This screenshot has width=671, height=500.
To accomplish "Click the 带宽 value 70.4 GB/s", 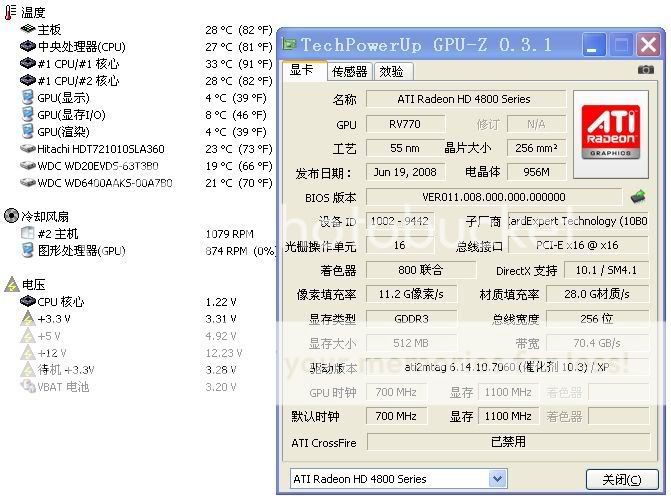I will coord(597,343).
